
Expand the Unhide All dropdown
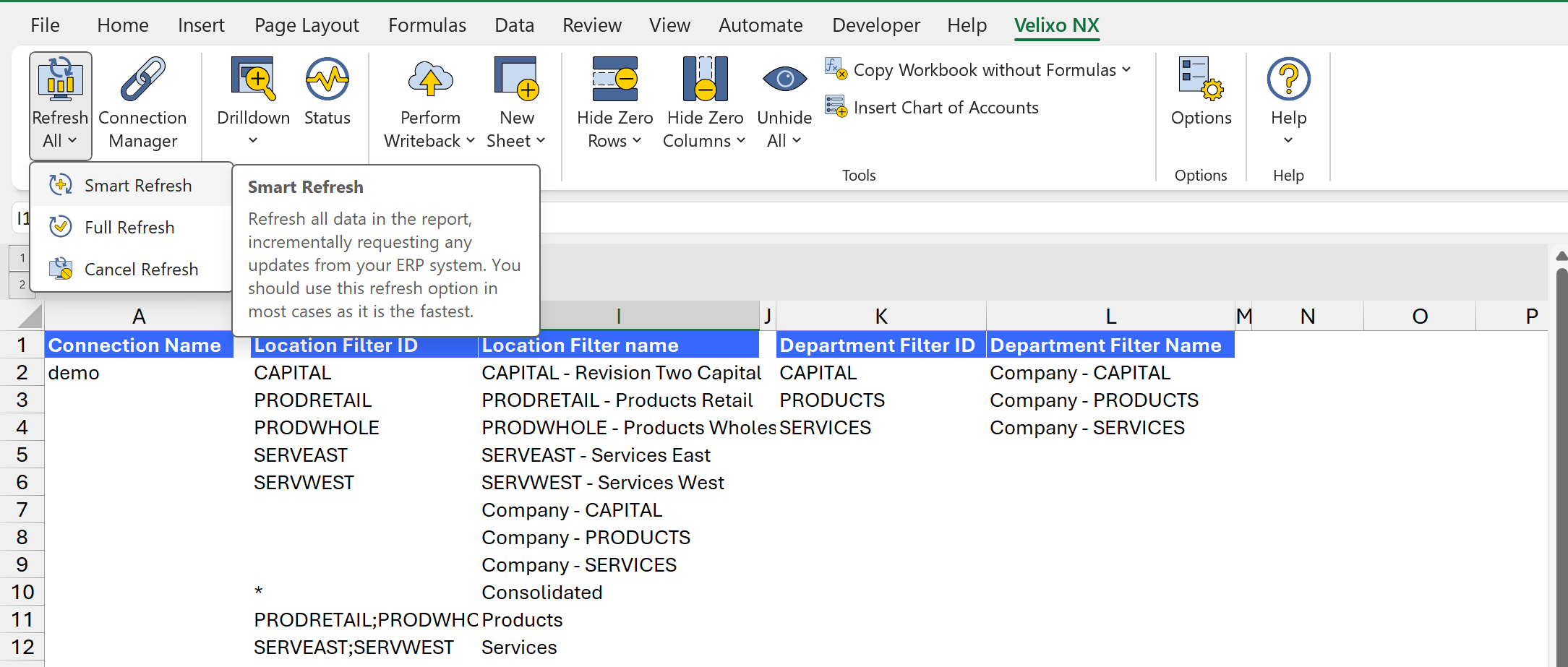797,140
